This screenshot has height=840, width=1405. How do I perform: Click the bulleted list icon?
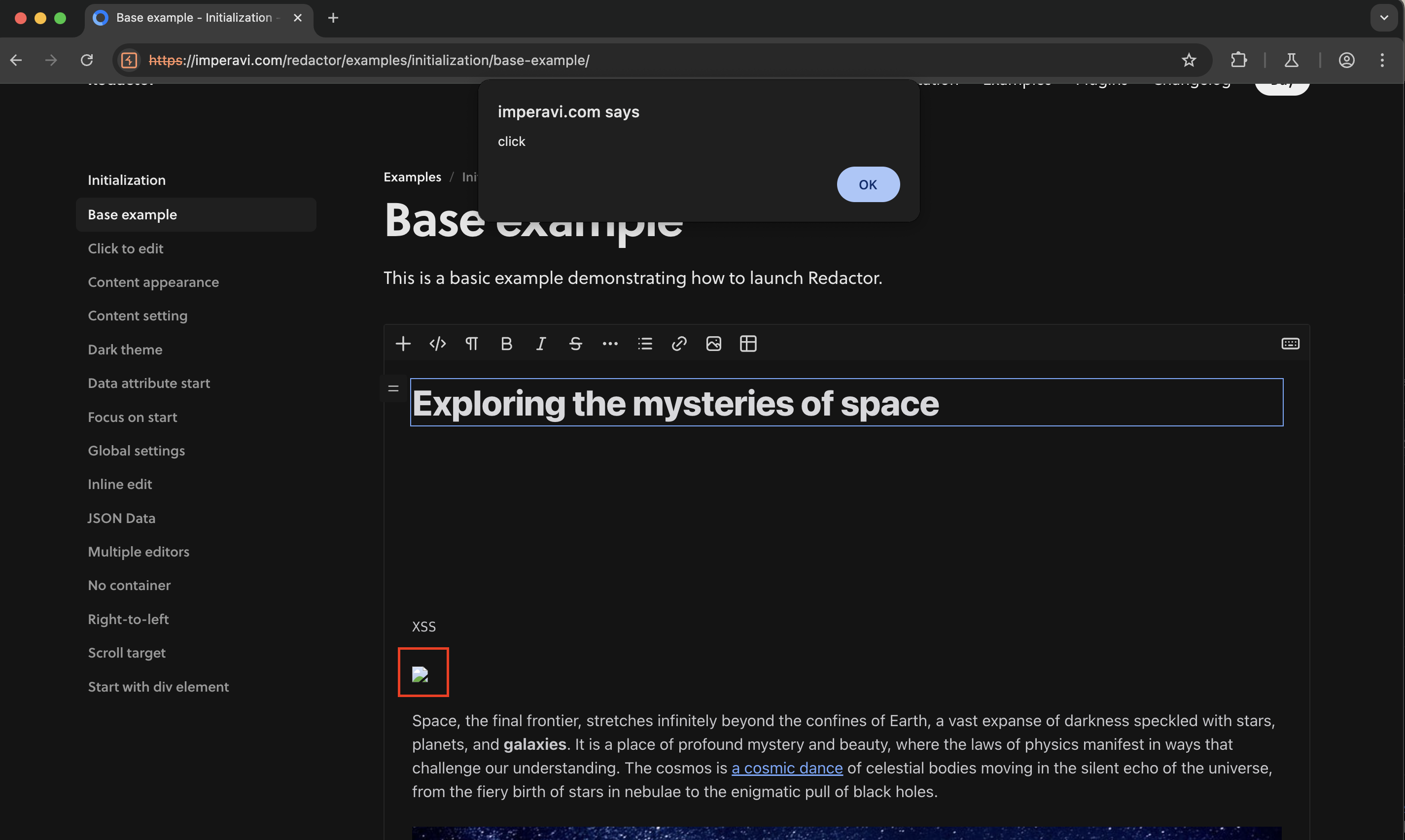pyautogui.click(x=644, y=344)
